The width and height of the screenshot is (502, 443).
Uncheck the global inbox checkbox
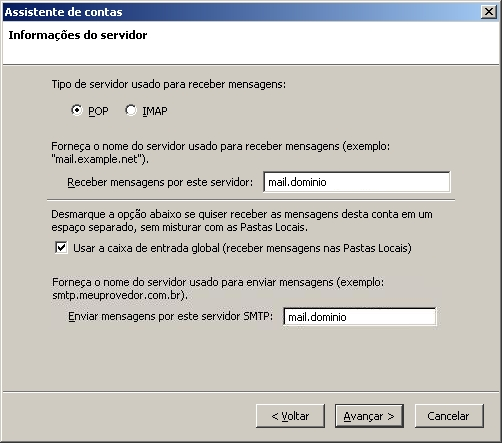pos(61,248)
